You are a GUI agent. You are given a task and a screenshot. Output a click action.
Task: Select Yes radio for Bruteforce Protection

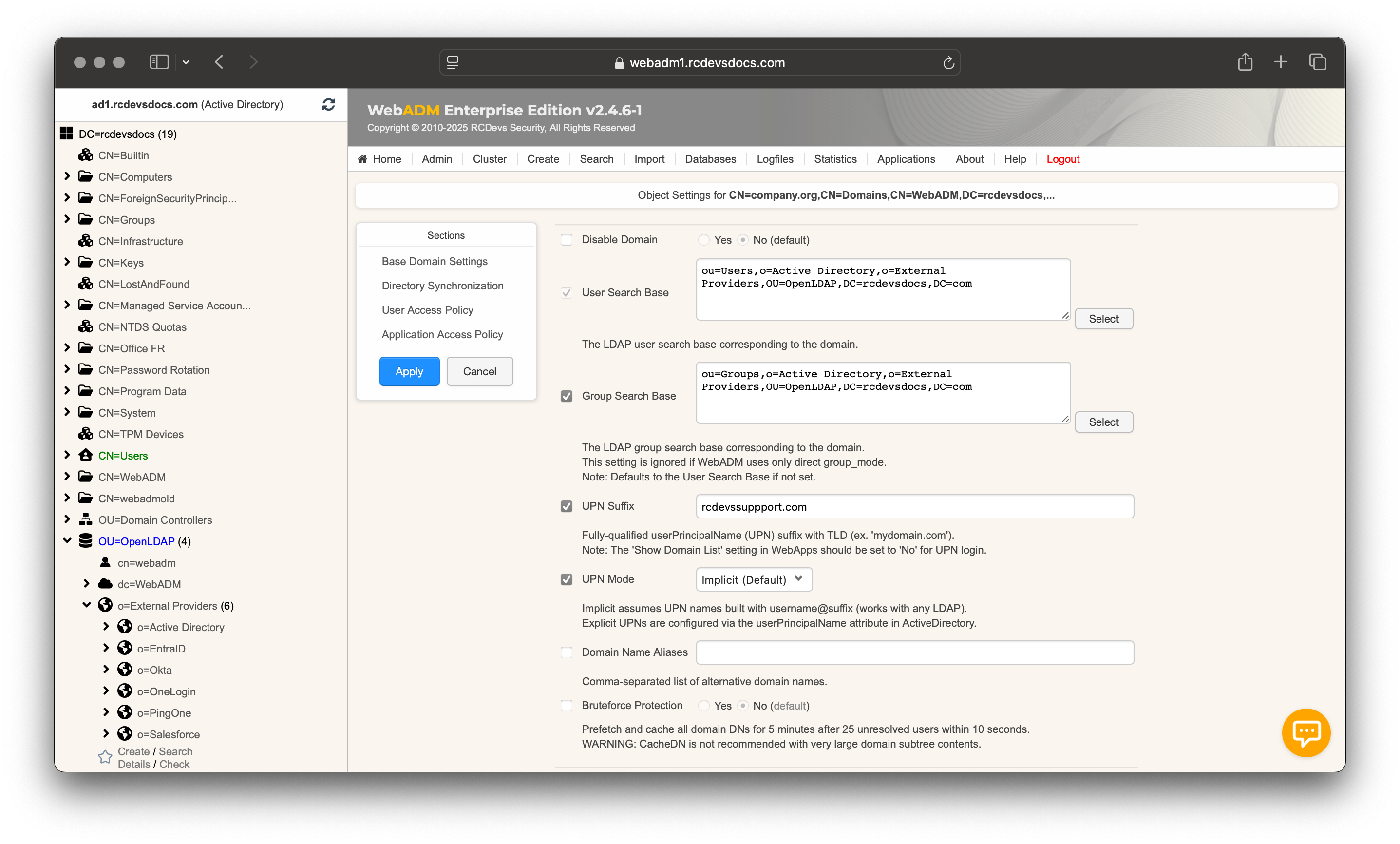tap(704, 705)
